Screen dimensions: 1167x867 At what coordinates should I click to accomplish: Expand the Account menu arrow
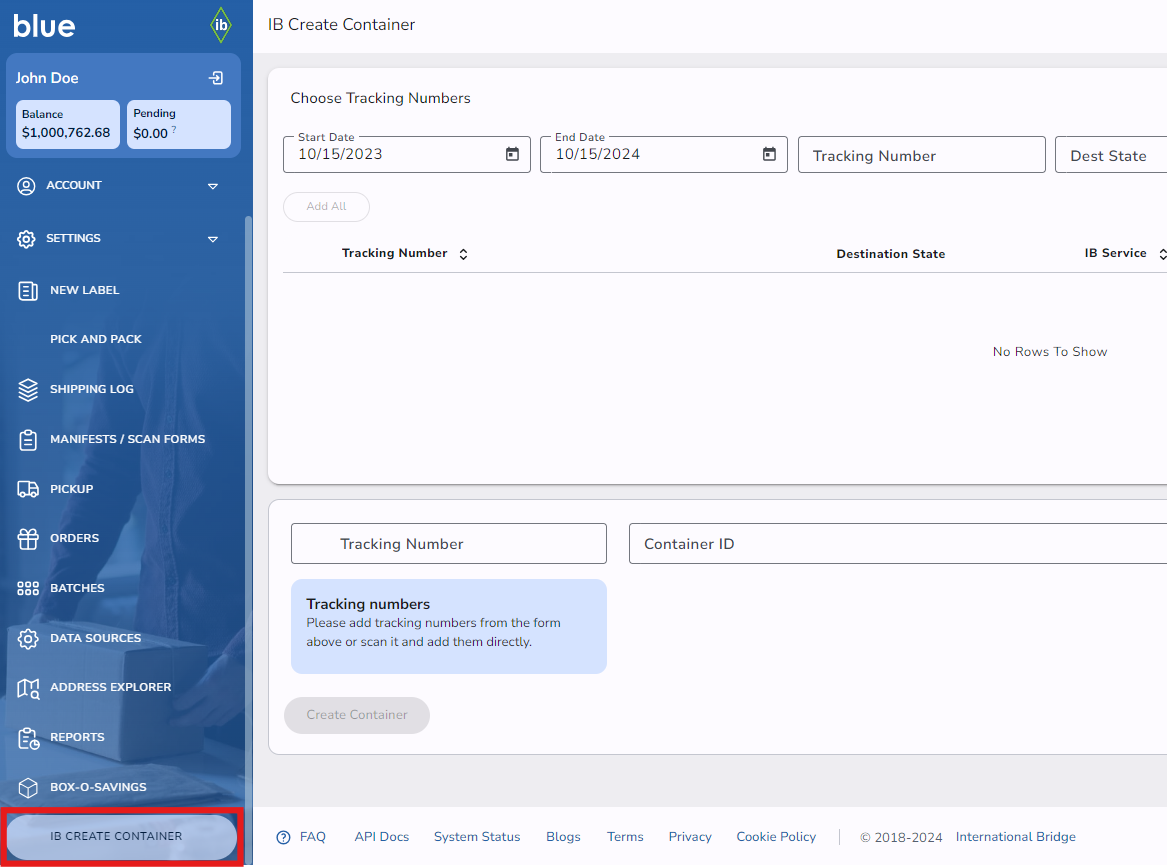[x=212, y=186]
